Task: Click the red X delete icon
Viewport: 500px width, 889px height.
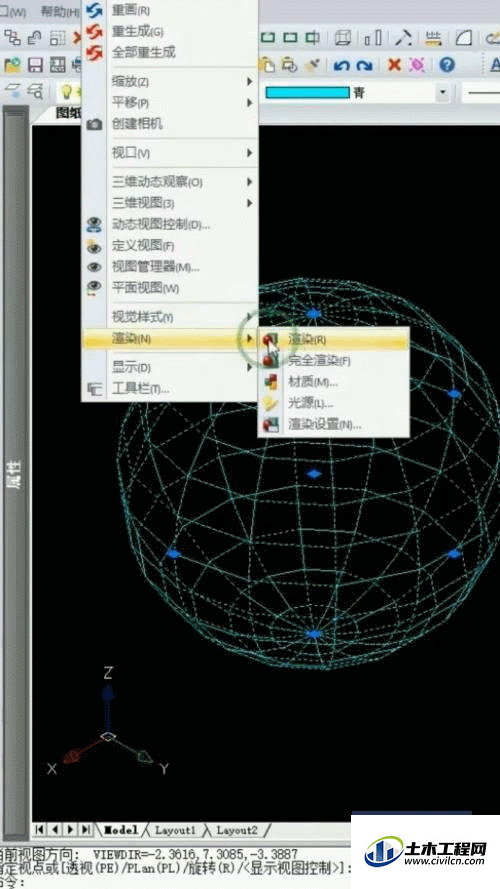Action: [x=394, y=65]
